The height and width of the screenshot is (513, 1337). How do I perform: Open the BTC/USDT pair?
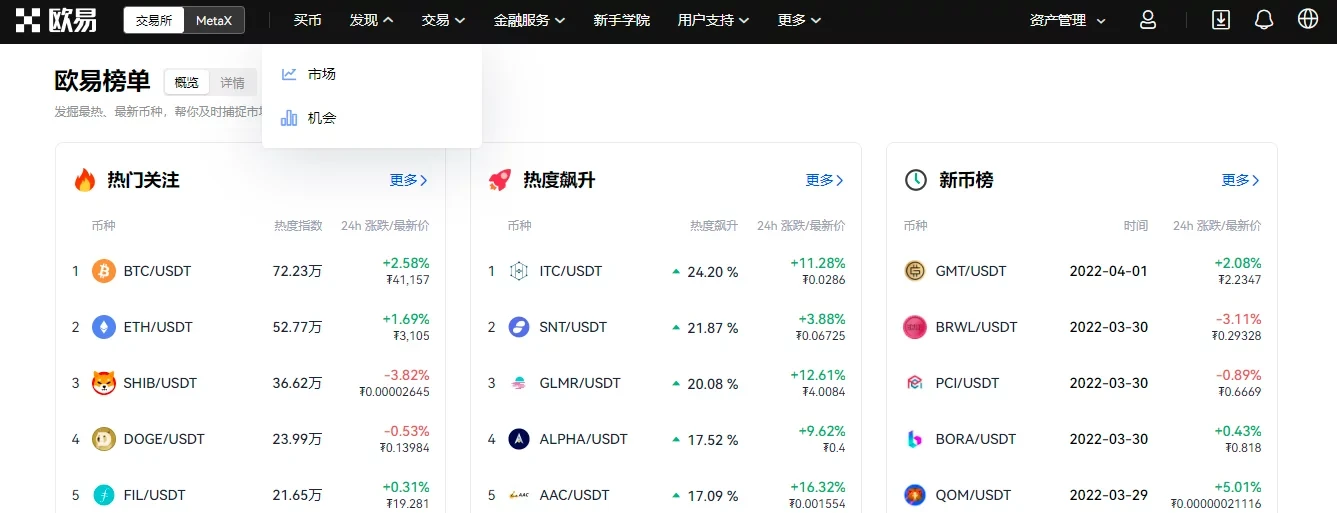tap(157, 271)
